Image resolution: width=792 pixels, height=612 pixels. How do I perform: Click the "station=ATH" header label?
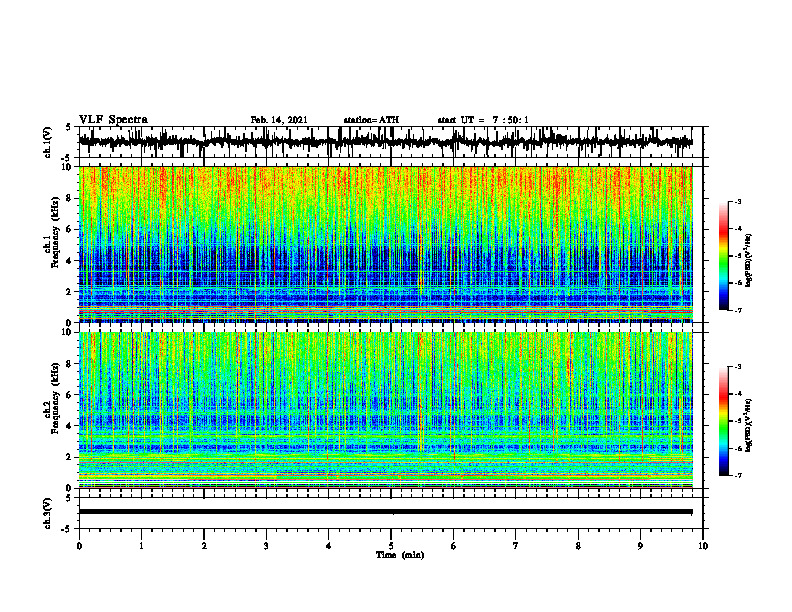(x=371, y=120)
